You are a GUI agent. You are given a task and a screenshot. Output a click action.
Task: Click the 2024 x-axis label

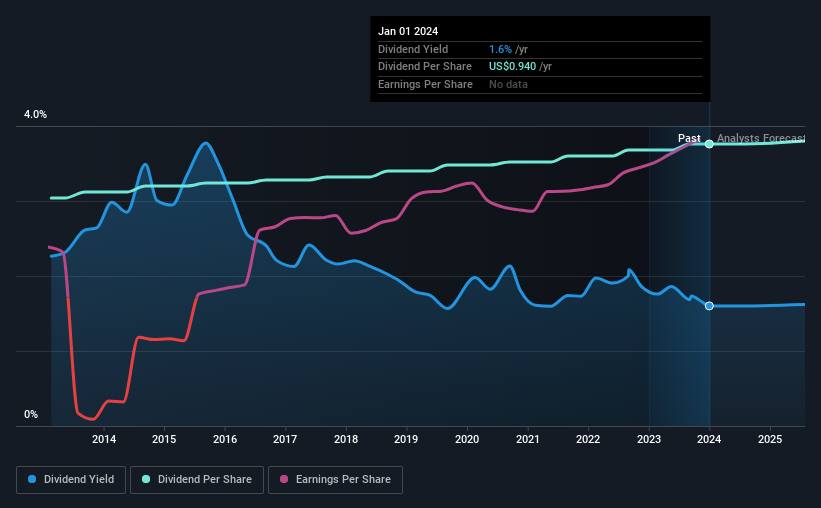tap(709, 439)
